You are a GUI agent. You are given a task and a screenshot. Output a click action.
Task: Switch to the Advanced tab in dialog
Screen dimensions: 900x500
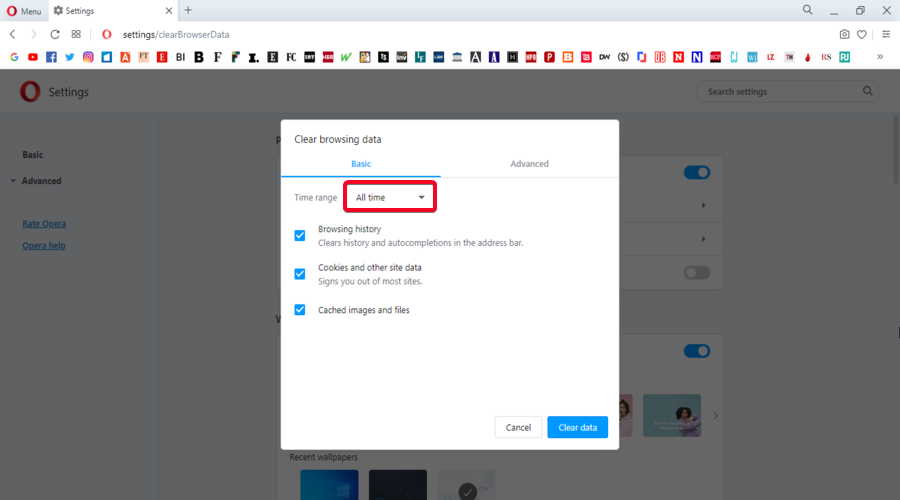point(529,164)
